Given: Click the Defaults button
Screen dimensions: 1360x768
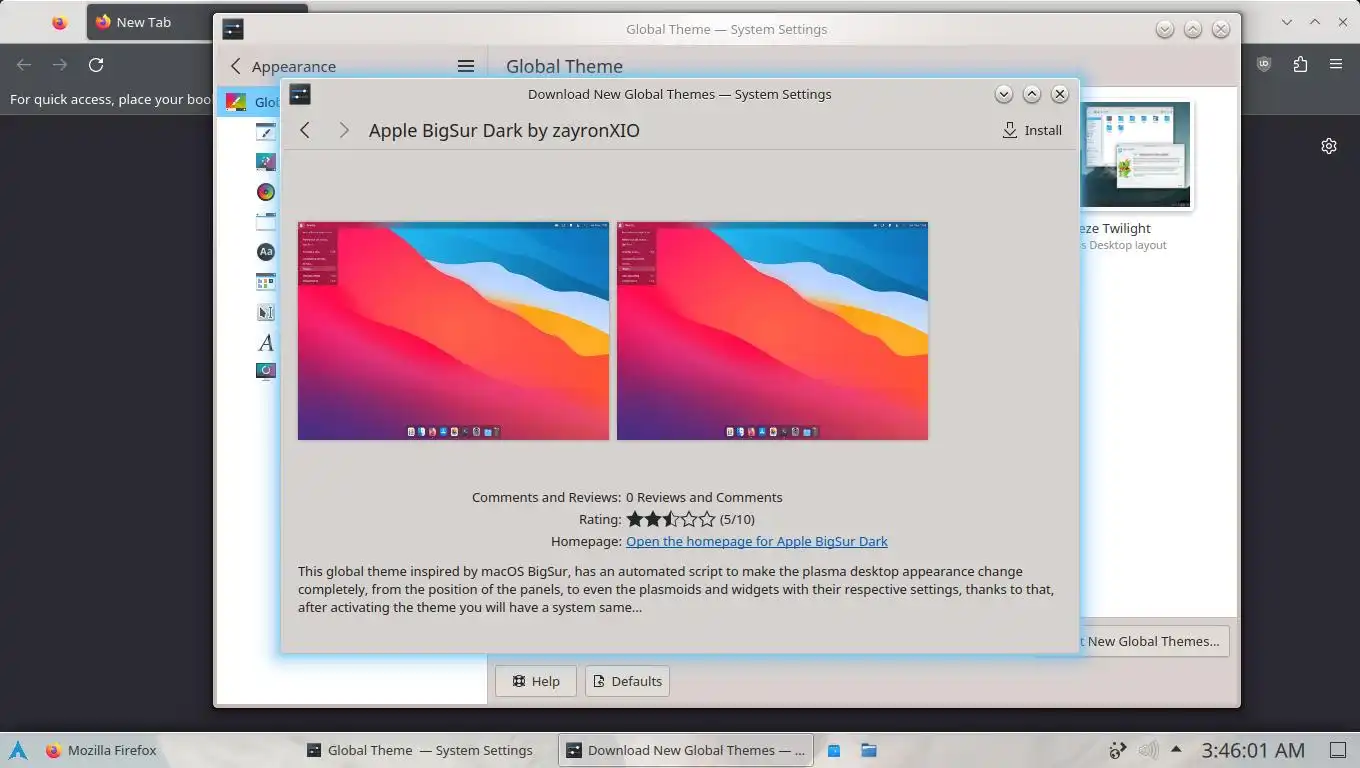Looking at the screenshot, I should (627, 681).
